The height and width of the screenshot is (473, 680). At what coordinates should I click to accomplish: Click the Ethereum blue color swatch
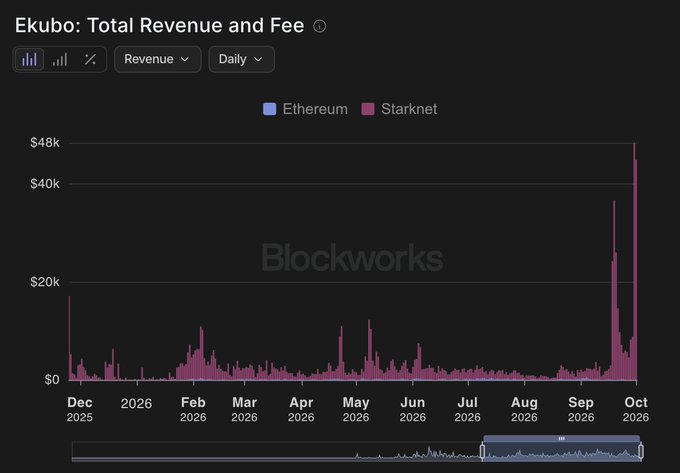click(269, 109)
